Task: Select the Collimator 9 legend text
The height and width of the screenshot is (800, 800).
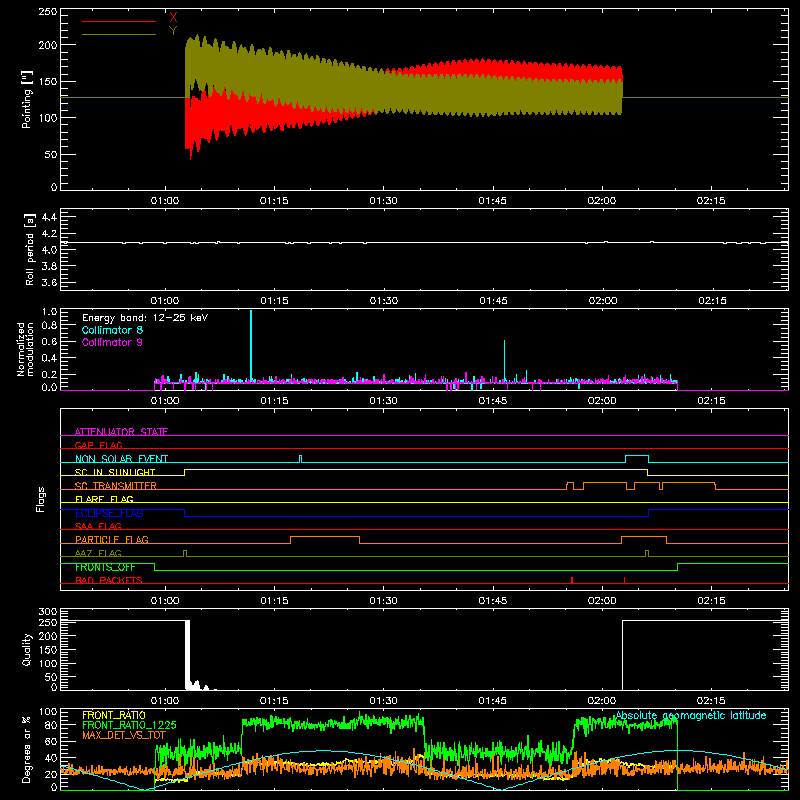Action: pos(112,342)
